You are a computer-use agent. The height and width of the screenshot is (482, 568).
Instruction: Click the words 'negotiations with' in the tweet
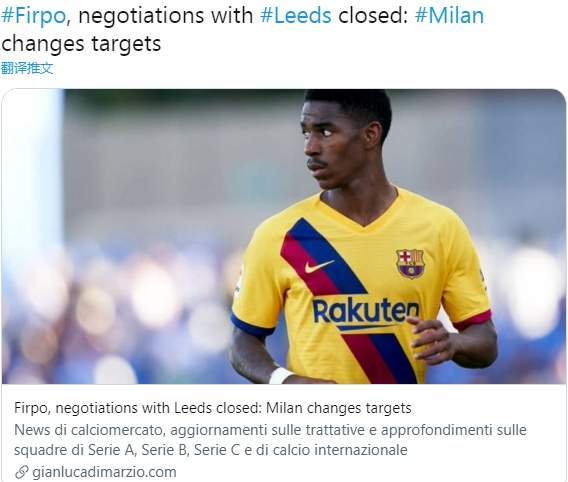point(166,16)
